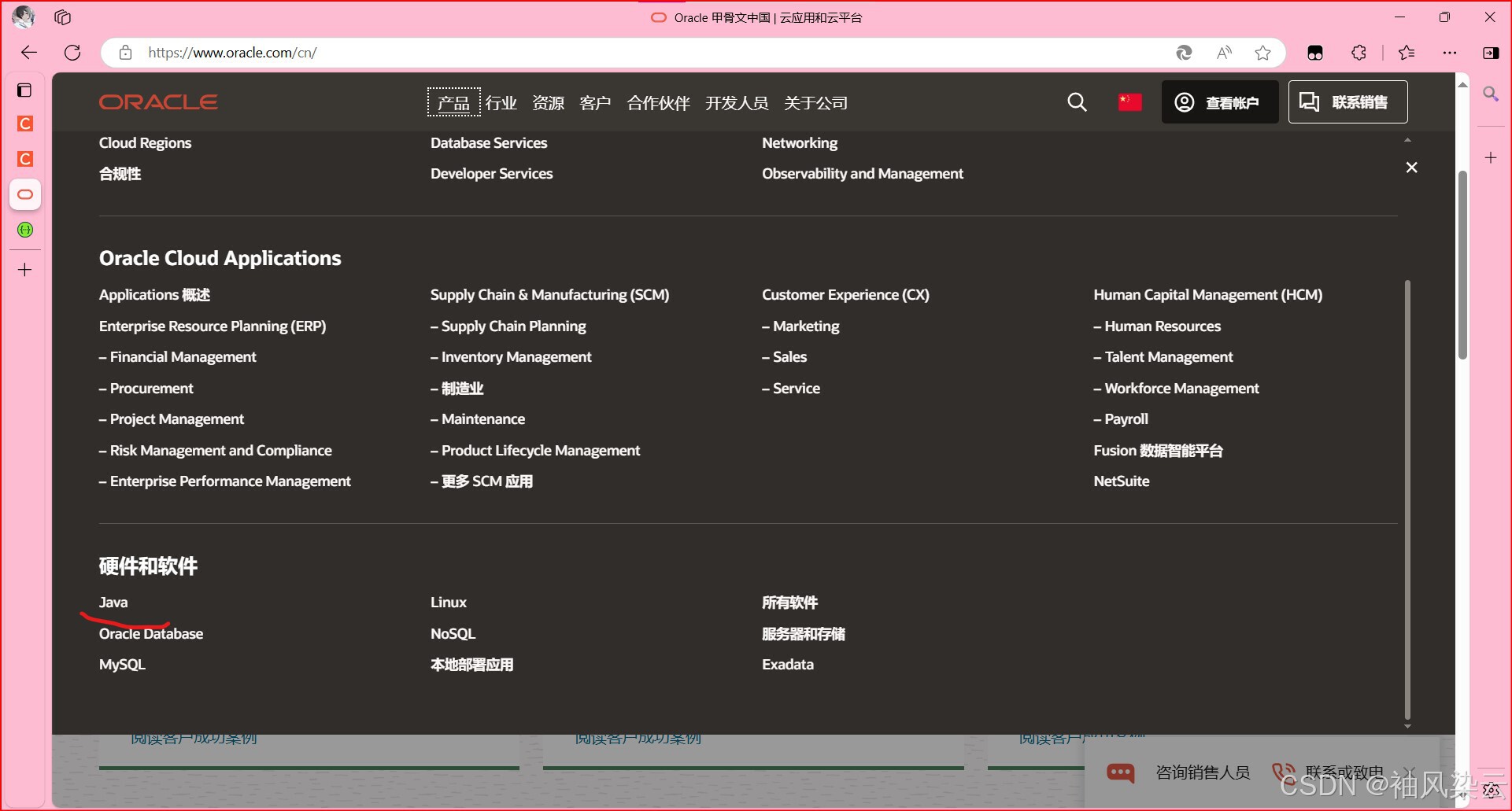Open the tab actions menu icon at the top left
The width and height of the screenshot is (1512, 811).
click(24, 90)
